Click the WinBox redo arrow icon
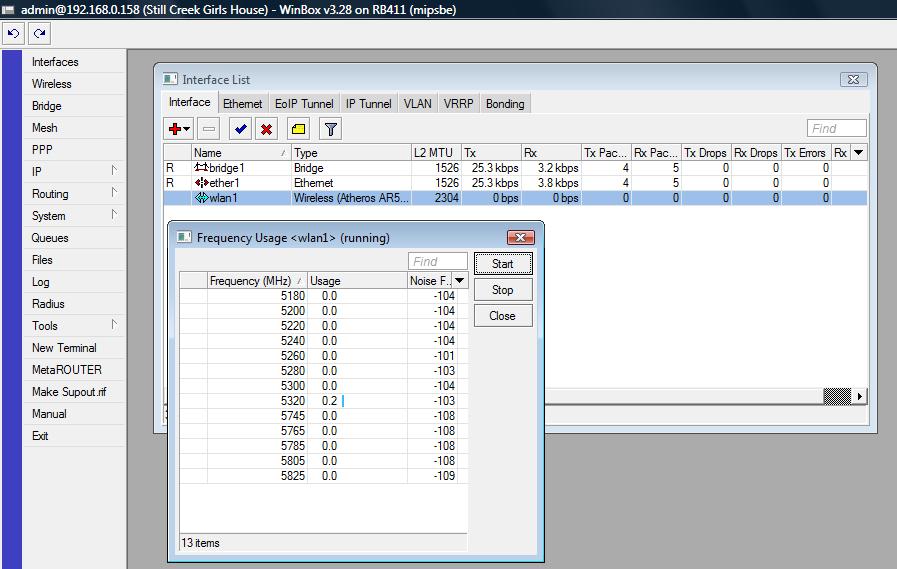 click(39, 33)
